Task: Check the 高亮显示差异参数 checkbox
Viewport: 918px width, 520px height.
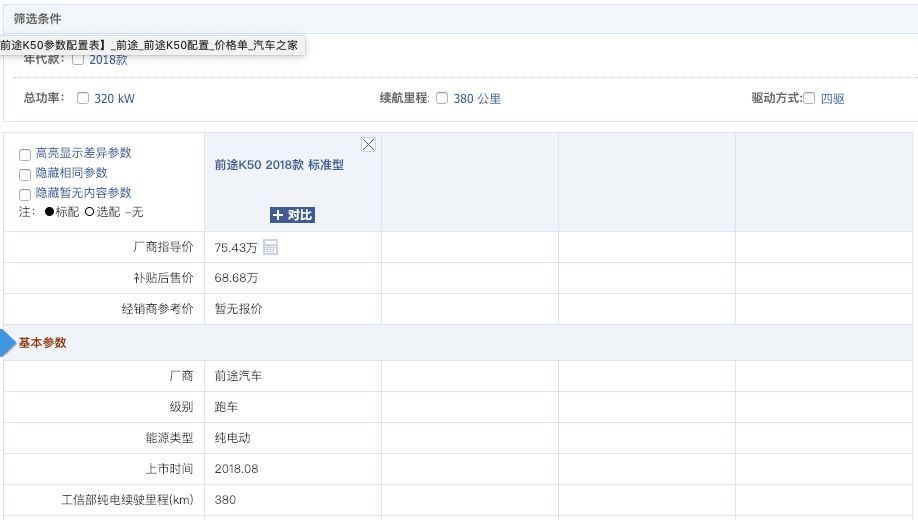Action: pos(25,154)
